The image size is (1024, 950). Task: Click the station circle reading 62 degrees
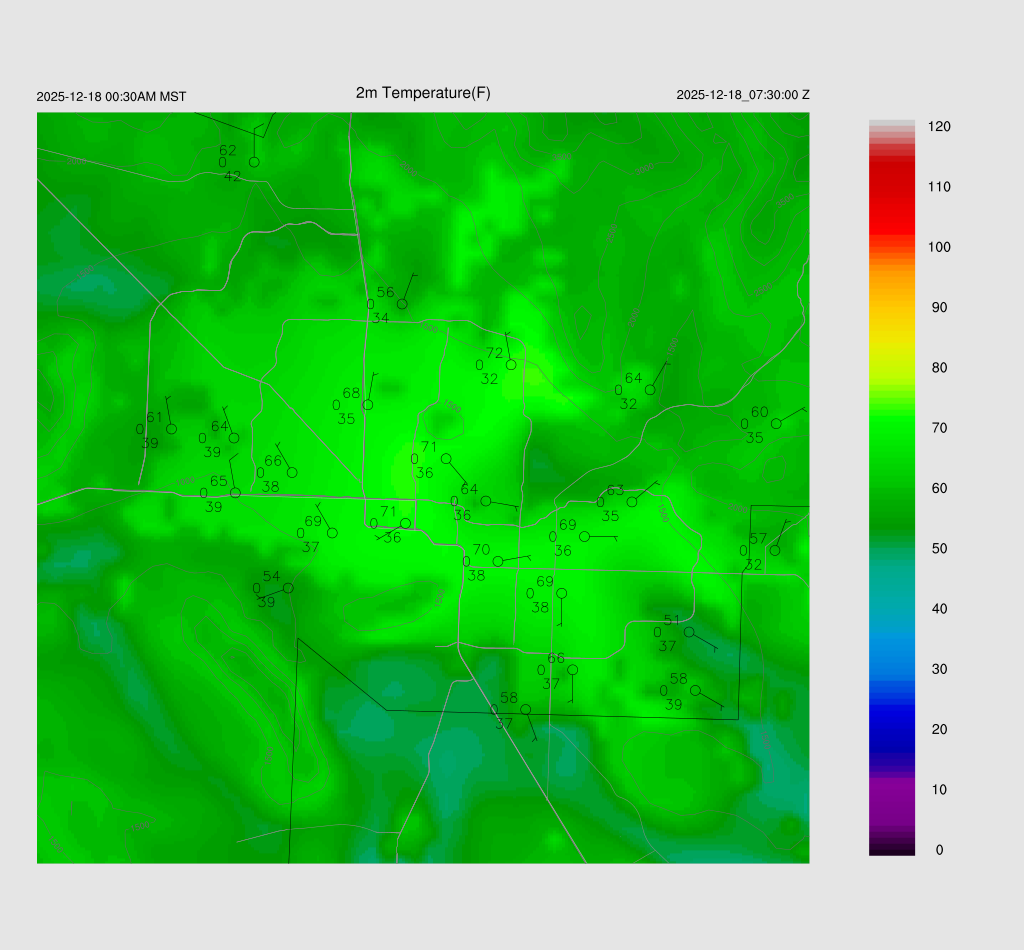point(254,162)
